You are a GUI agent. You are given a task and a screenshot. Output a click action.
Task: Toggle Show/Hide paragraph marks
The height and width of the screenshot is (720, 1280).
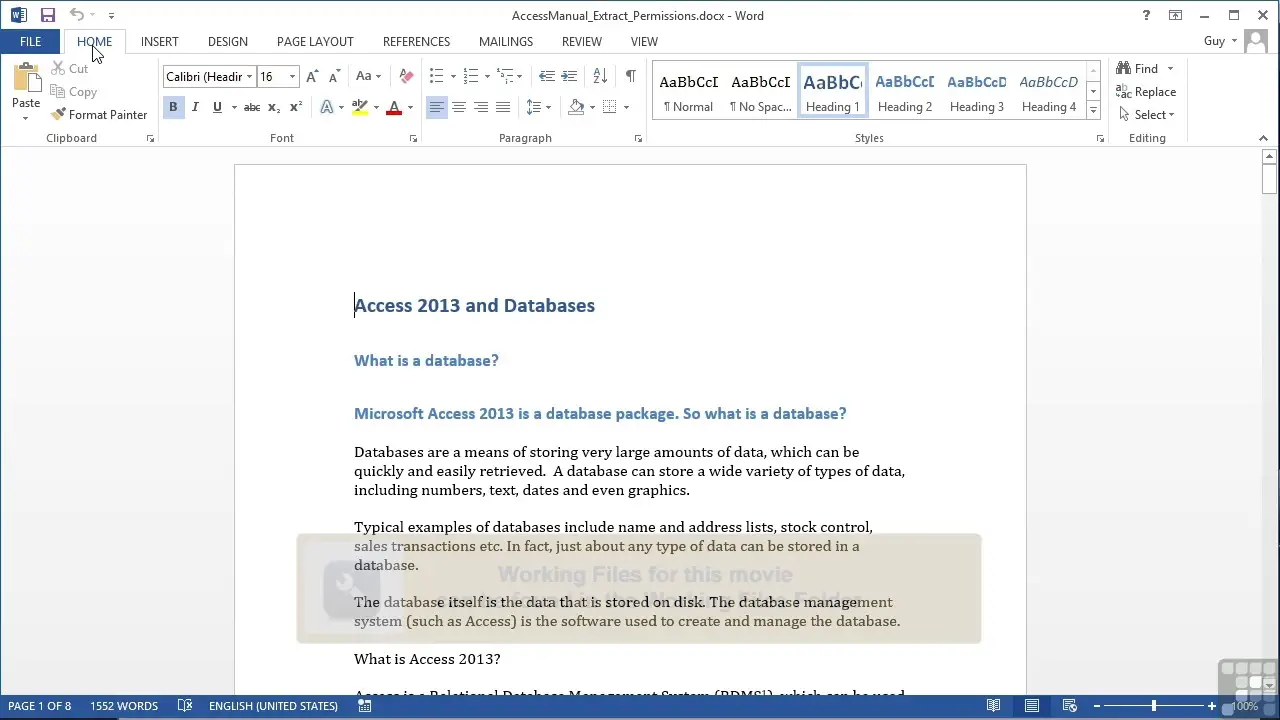630,77
